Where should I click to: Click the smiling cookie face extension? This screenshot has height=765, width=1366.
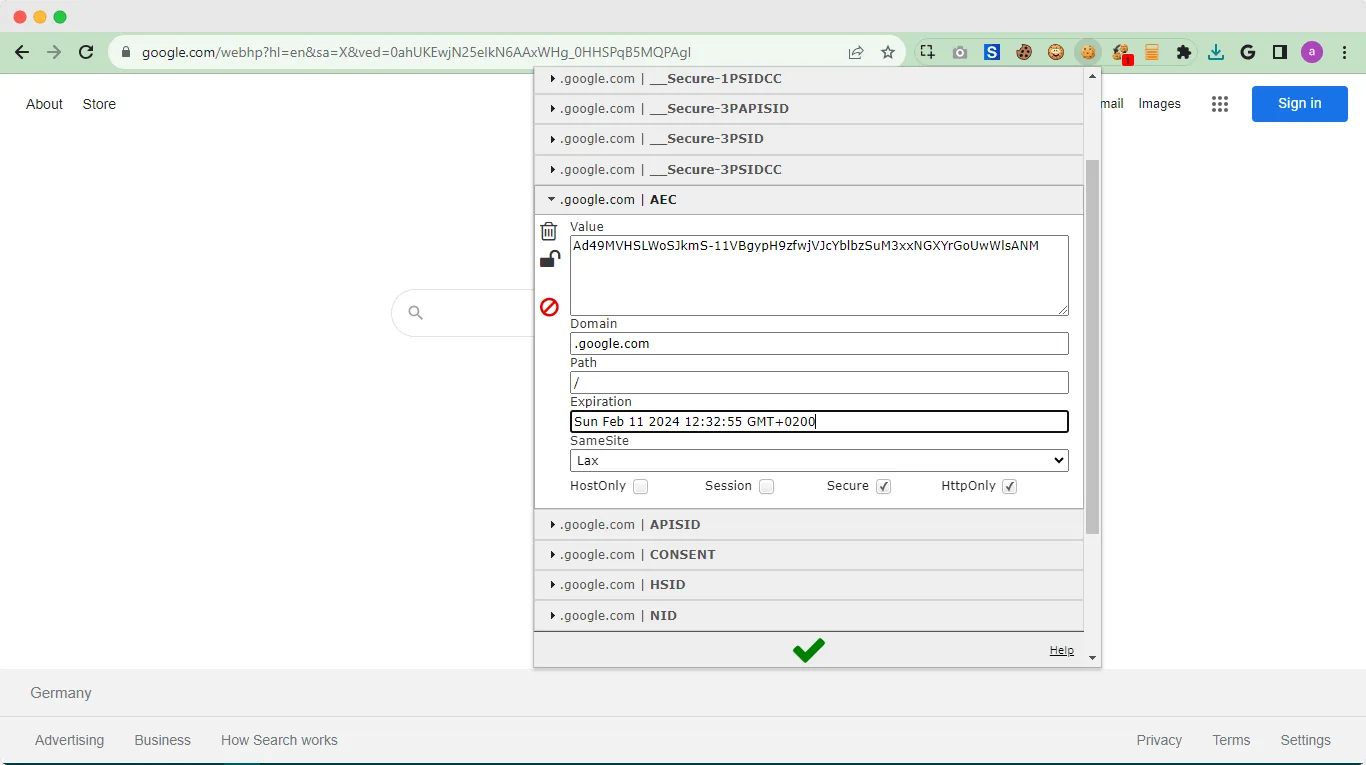pos(1056,52)
